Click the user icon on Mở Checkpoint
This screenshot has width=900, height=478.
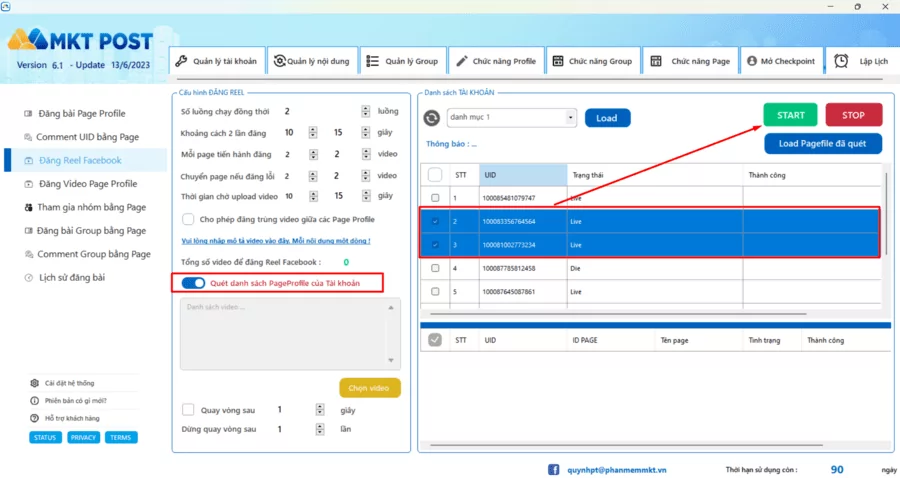[752, 61]
